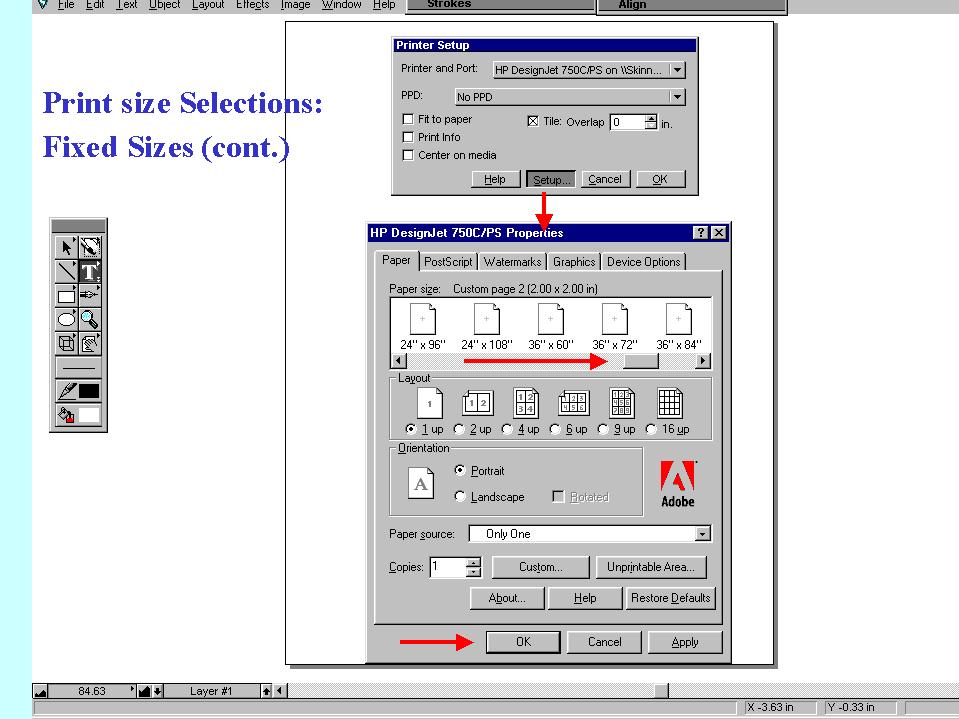The image size is (959, 719).
Task: Select the diagonal line tool
Action: click(x=66, y=271)
